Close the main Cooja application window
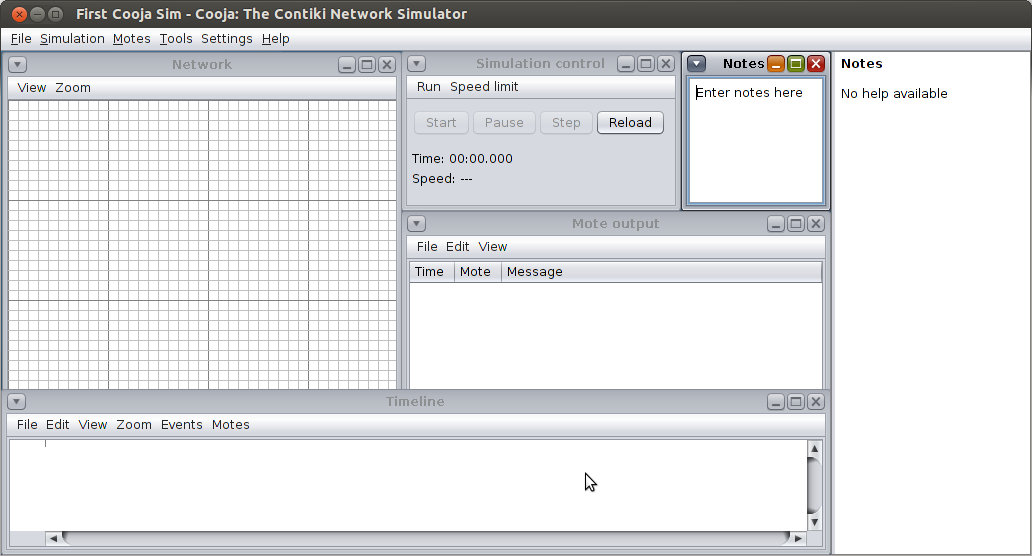The width and height of the screenshot is (1032, 556). (x=20, y=14)
